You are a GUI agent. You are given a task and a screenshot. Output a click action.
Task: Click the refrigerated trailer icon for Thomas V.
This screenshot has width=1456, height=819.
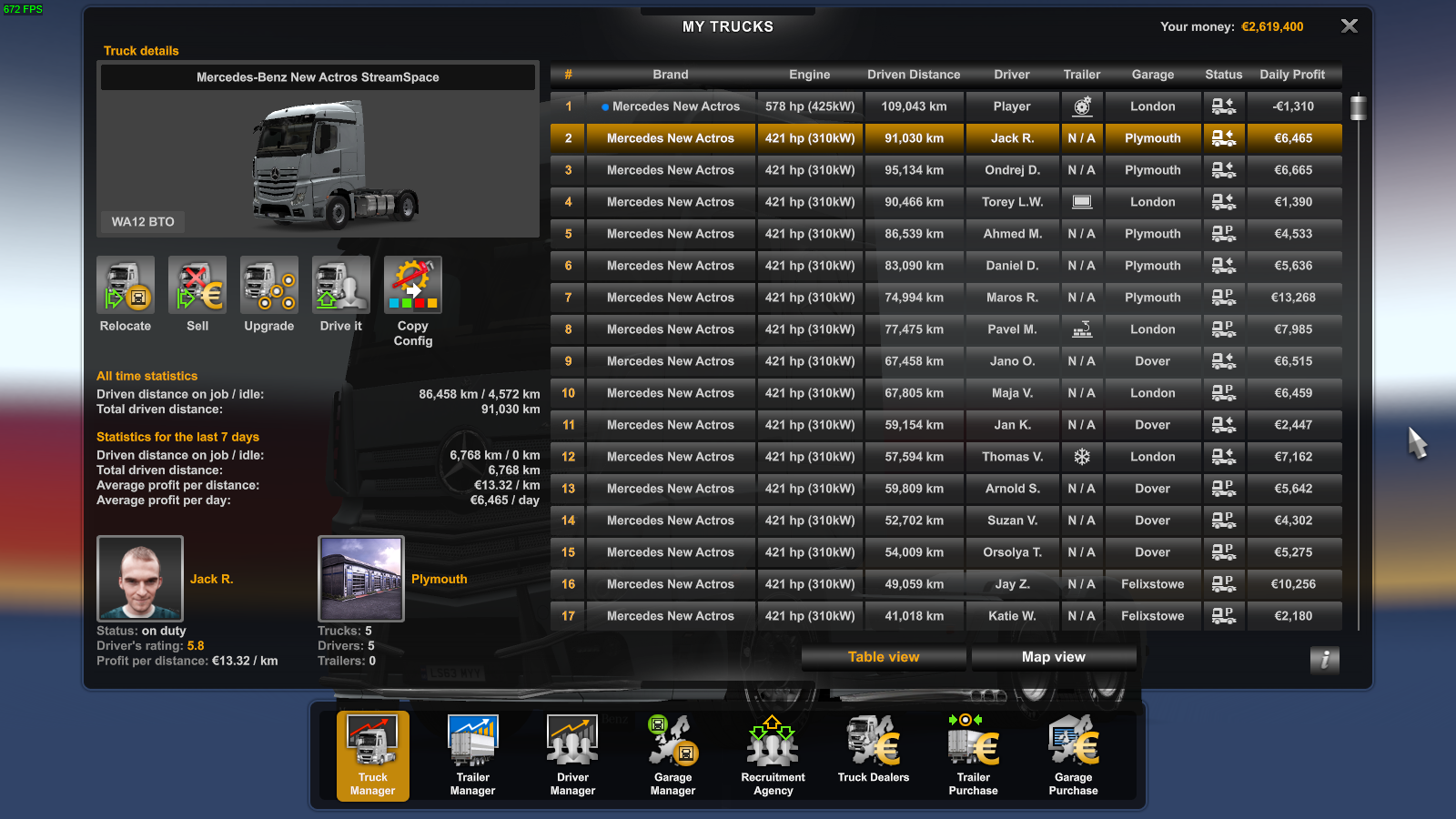1082,457
